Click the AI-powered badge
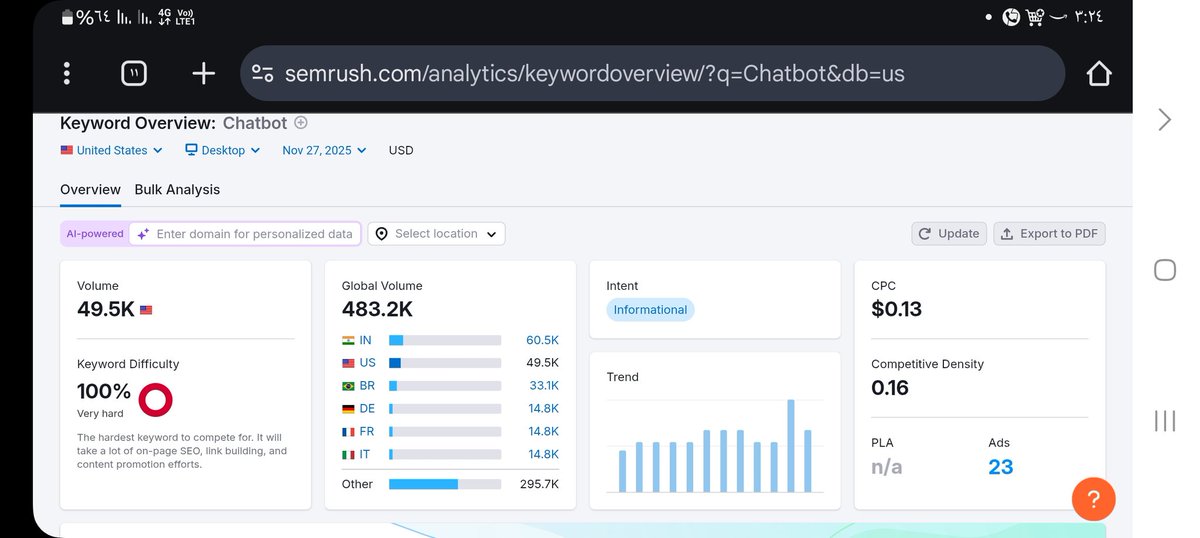Viewport: 1200px width, 538px height. (95, 233)
